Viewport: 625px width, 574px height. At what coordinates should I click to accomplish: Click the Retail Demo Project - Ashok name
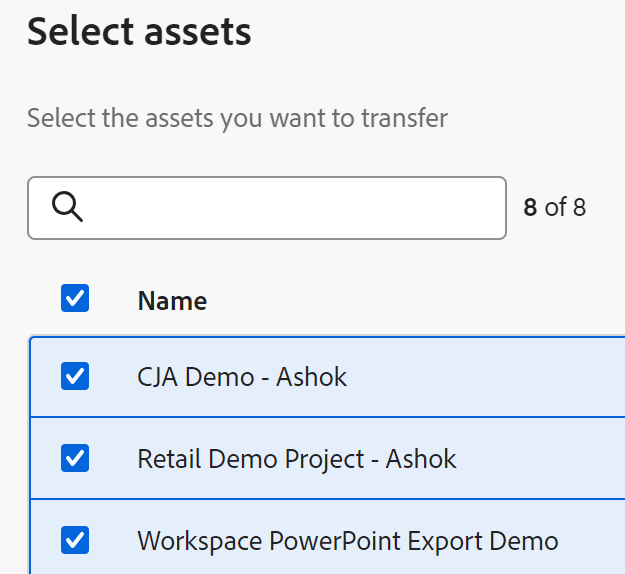pos(296,459)
